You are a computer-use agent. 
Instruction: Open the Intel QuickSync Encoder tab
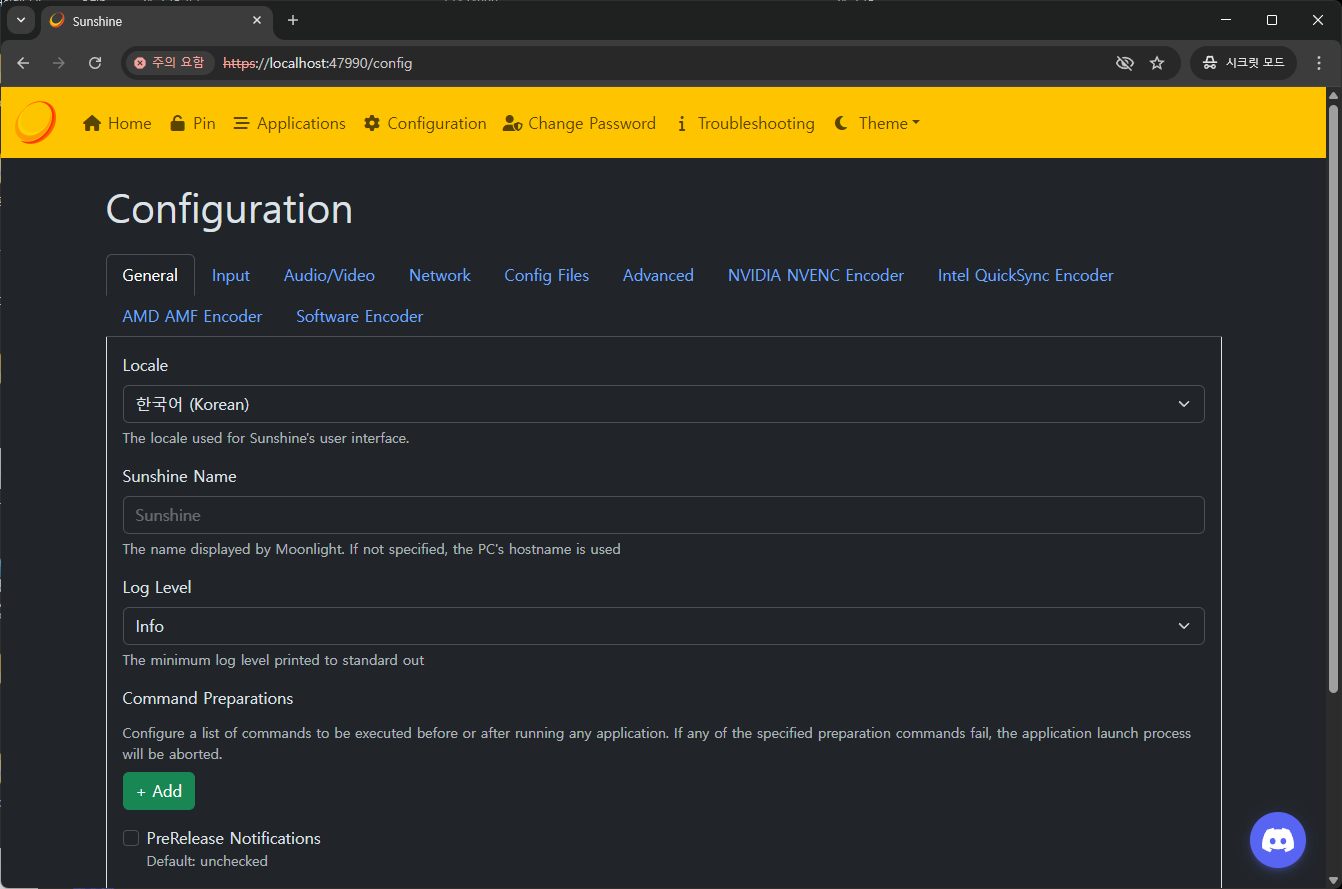click(x=1025, y=275)
